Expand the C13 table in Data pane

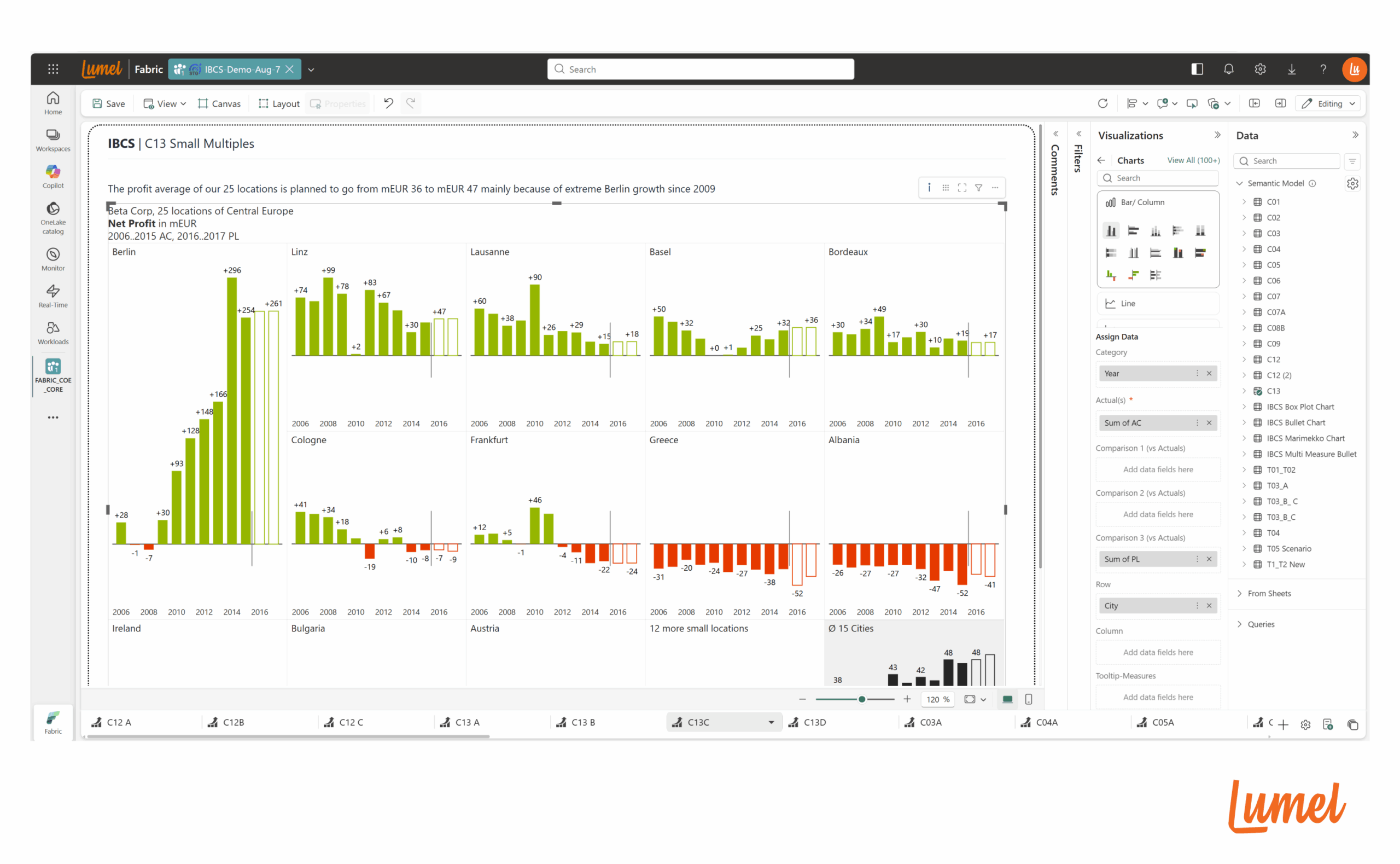(1244, 391)
